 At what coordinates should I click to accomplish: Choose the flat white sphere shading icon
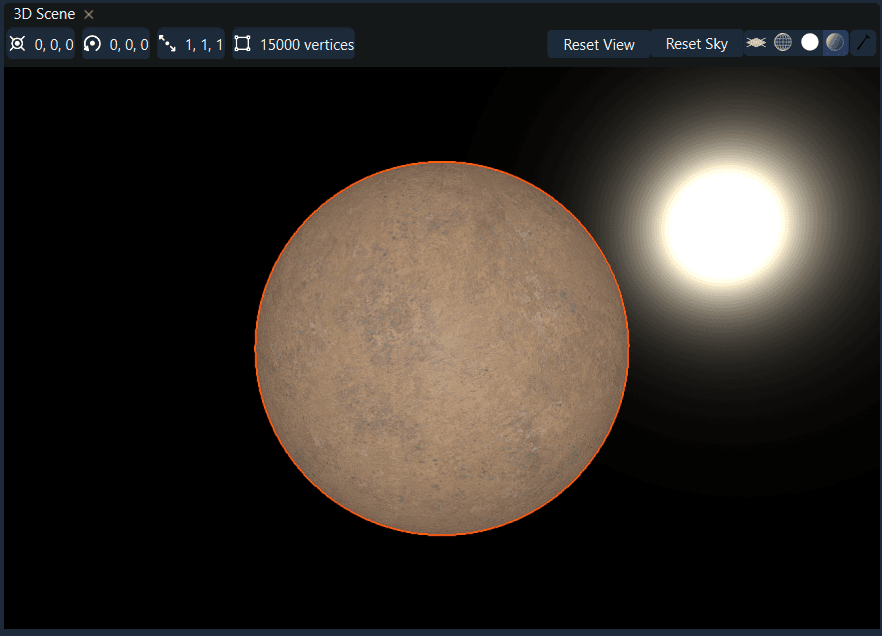click(809, 42)
